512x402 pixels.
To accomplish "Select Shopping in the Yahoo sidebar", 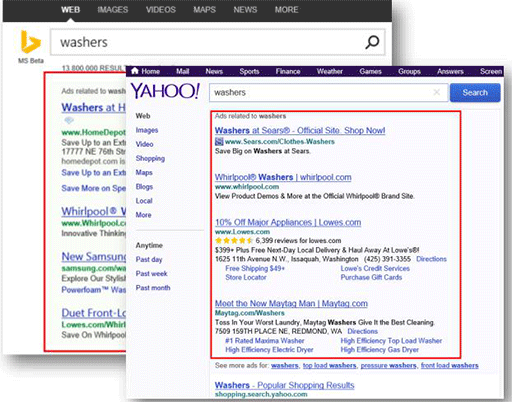I will (150, 159).
